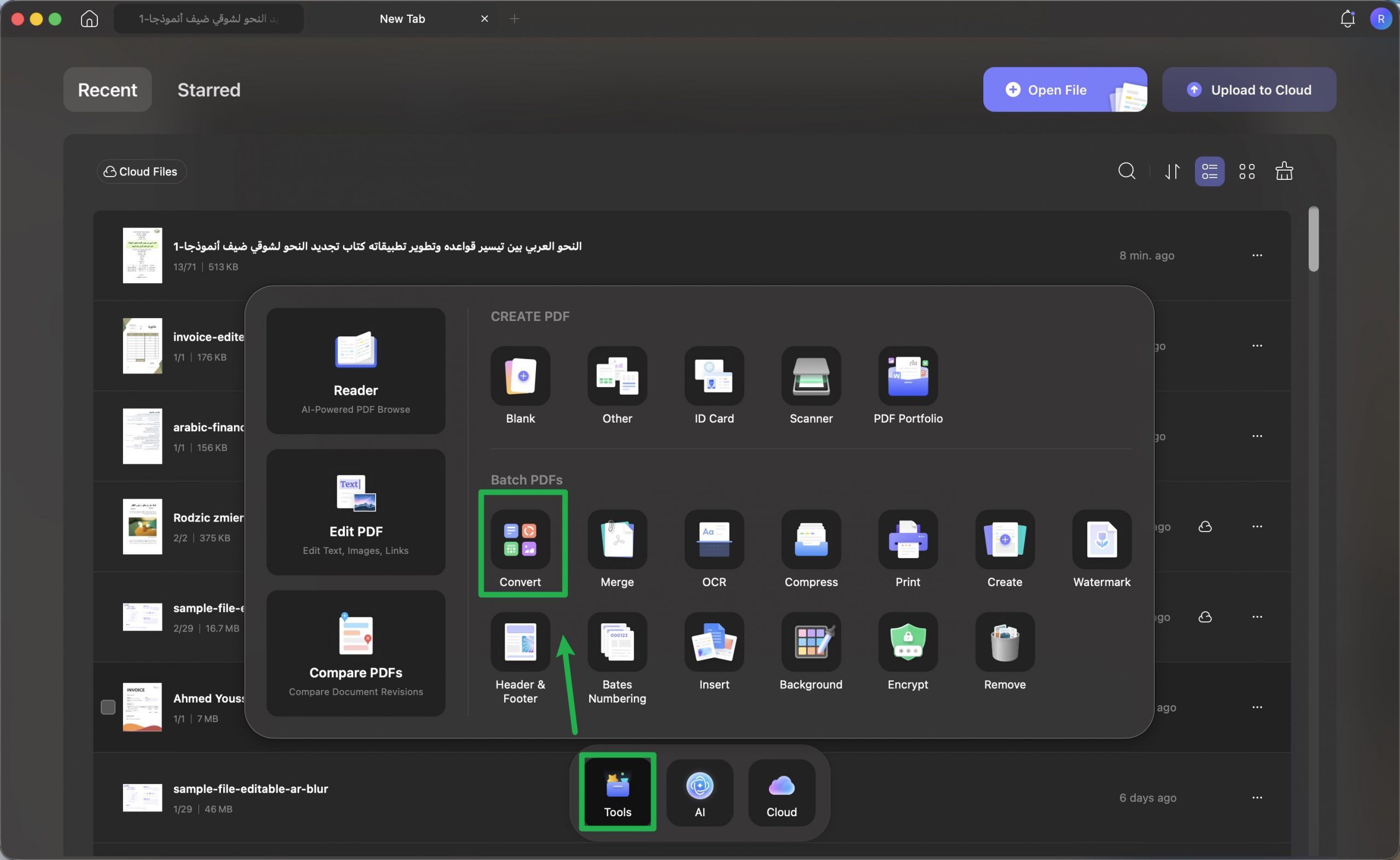Open the Compare PDFs card
The image size is (1400, 860).
tap(355, 653)
